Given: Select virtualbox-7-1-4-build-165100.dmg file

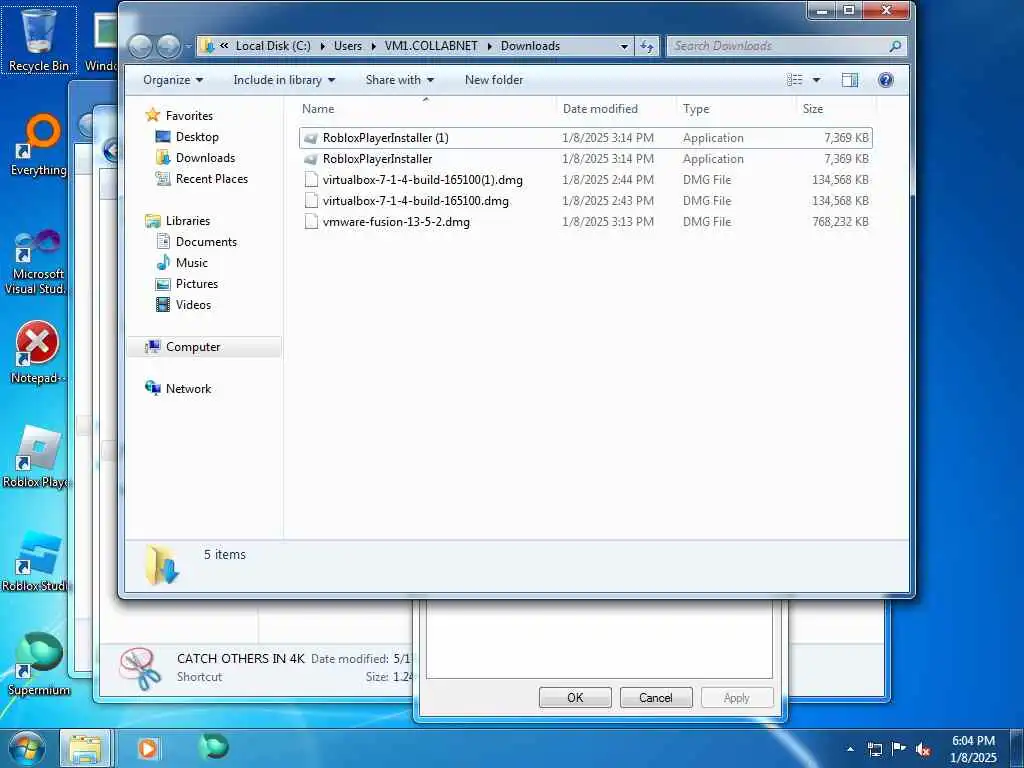Looking at the screenshot, I should point(415,200).
